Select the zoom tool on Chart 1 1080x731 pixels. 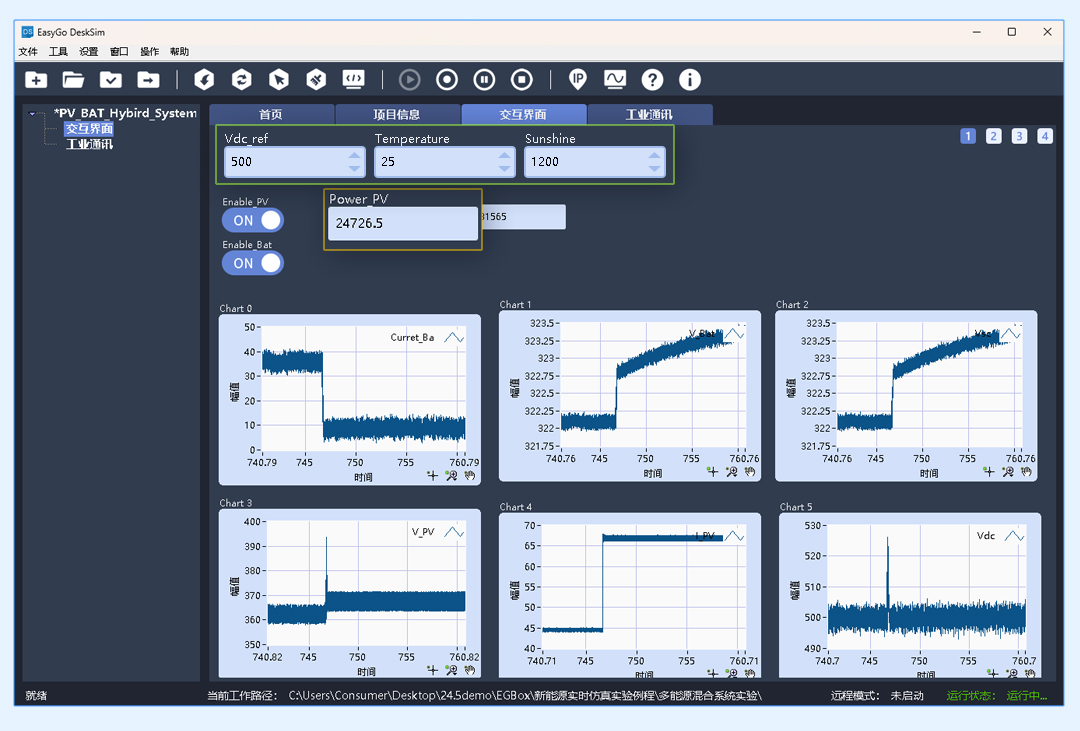pos(731,472)
